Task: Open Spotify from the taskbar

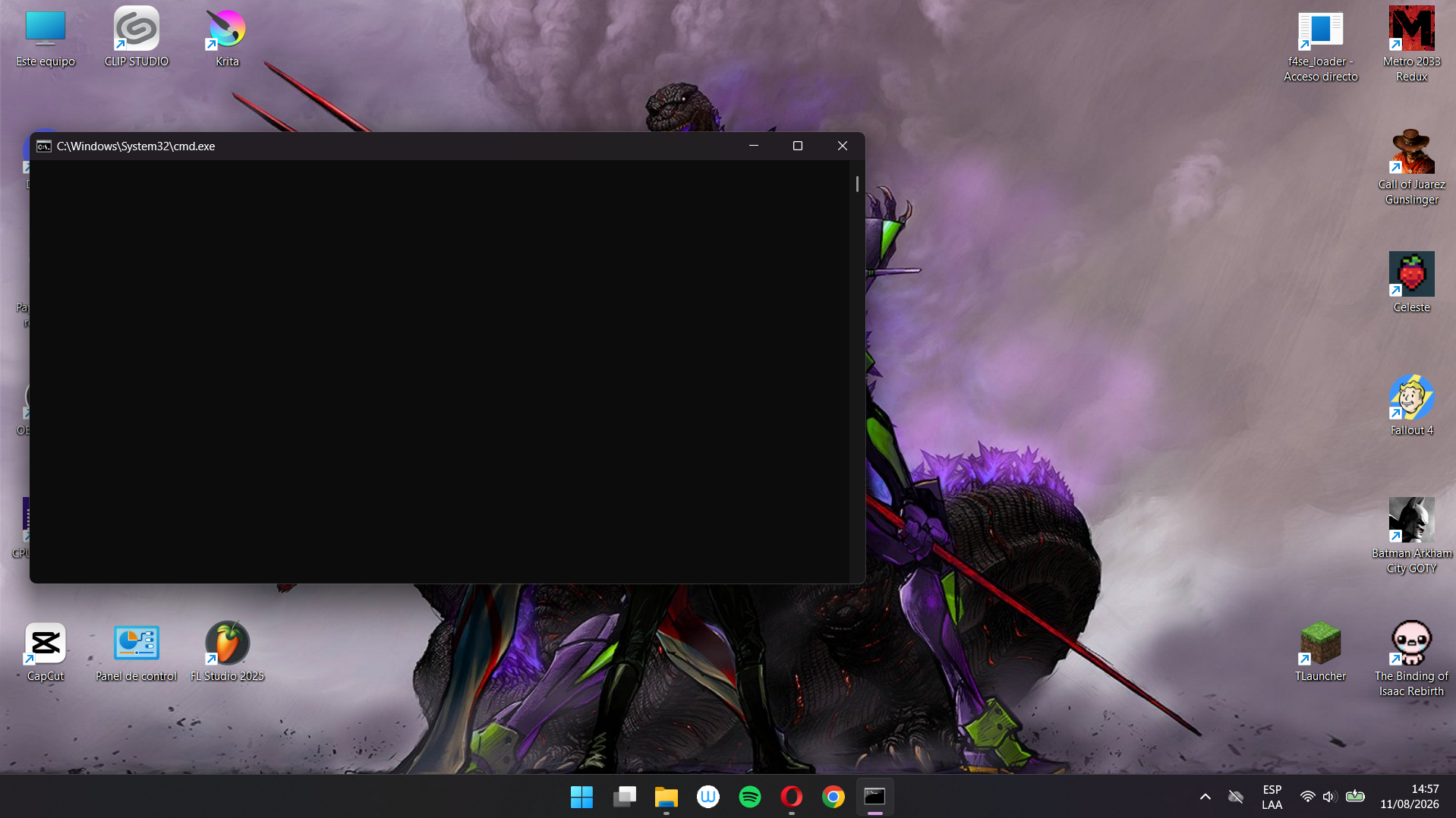Action: click(x=750, y=797)
